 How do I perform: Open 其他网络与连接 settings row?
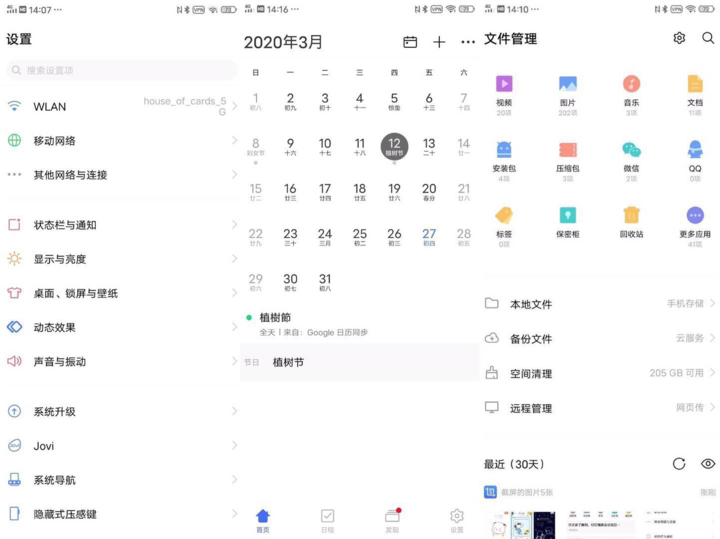pos(120,174)
